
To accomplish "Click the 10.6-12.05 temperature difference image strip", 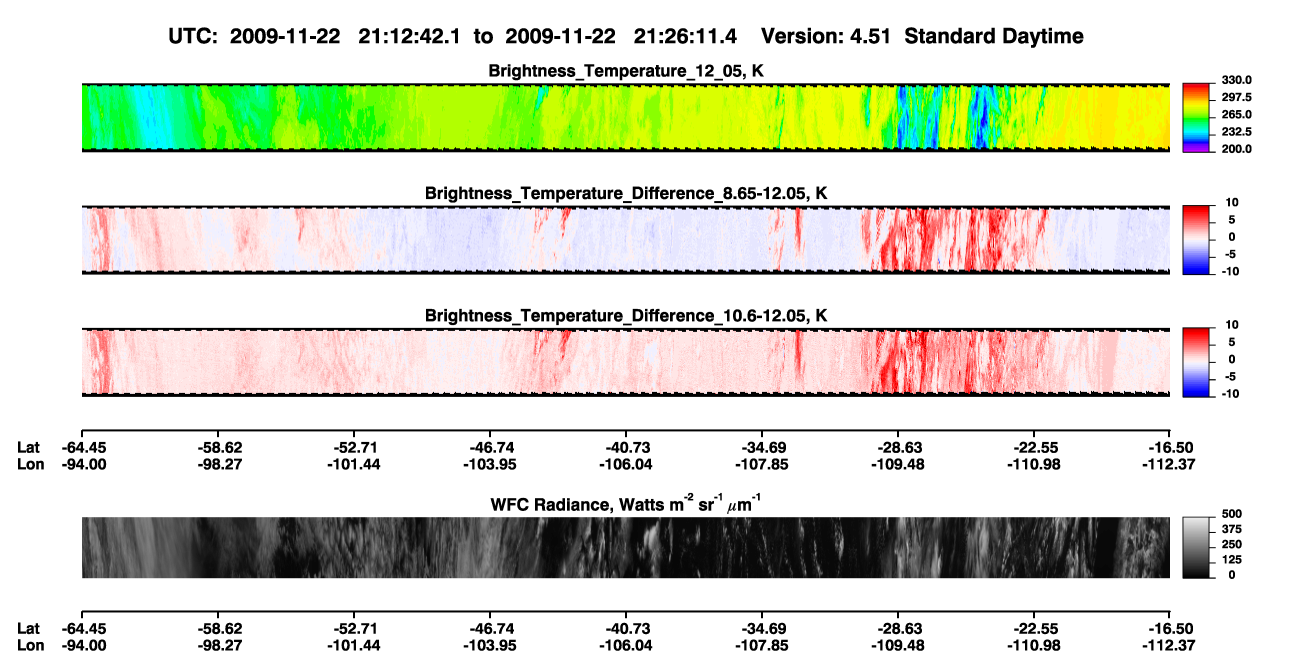I will coord(626,362).
